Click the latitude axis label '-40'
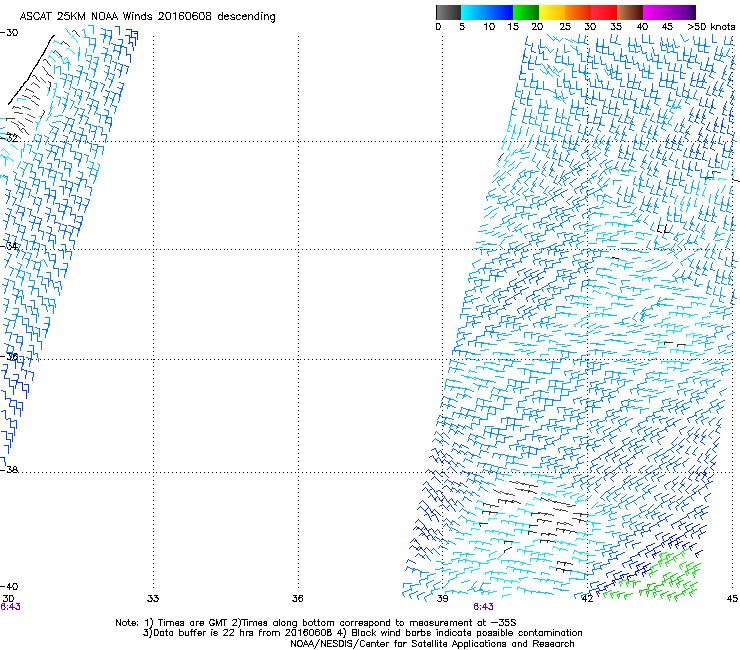This screenshot has height=650, width=740. pos(9,586)
